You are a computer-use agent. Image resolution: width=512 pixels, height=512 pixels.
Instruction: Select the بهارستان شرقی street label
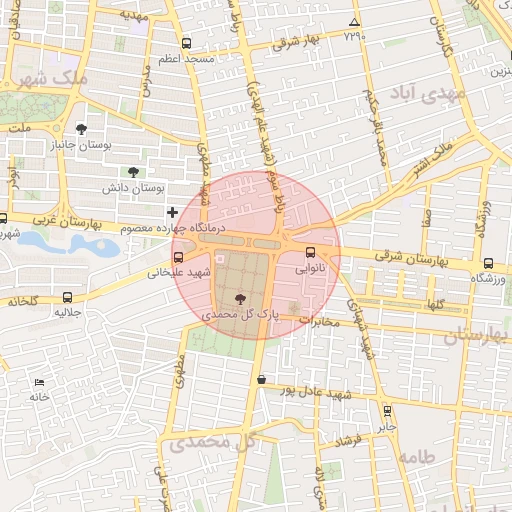[411, 259]
